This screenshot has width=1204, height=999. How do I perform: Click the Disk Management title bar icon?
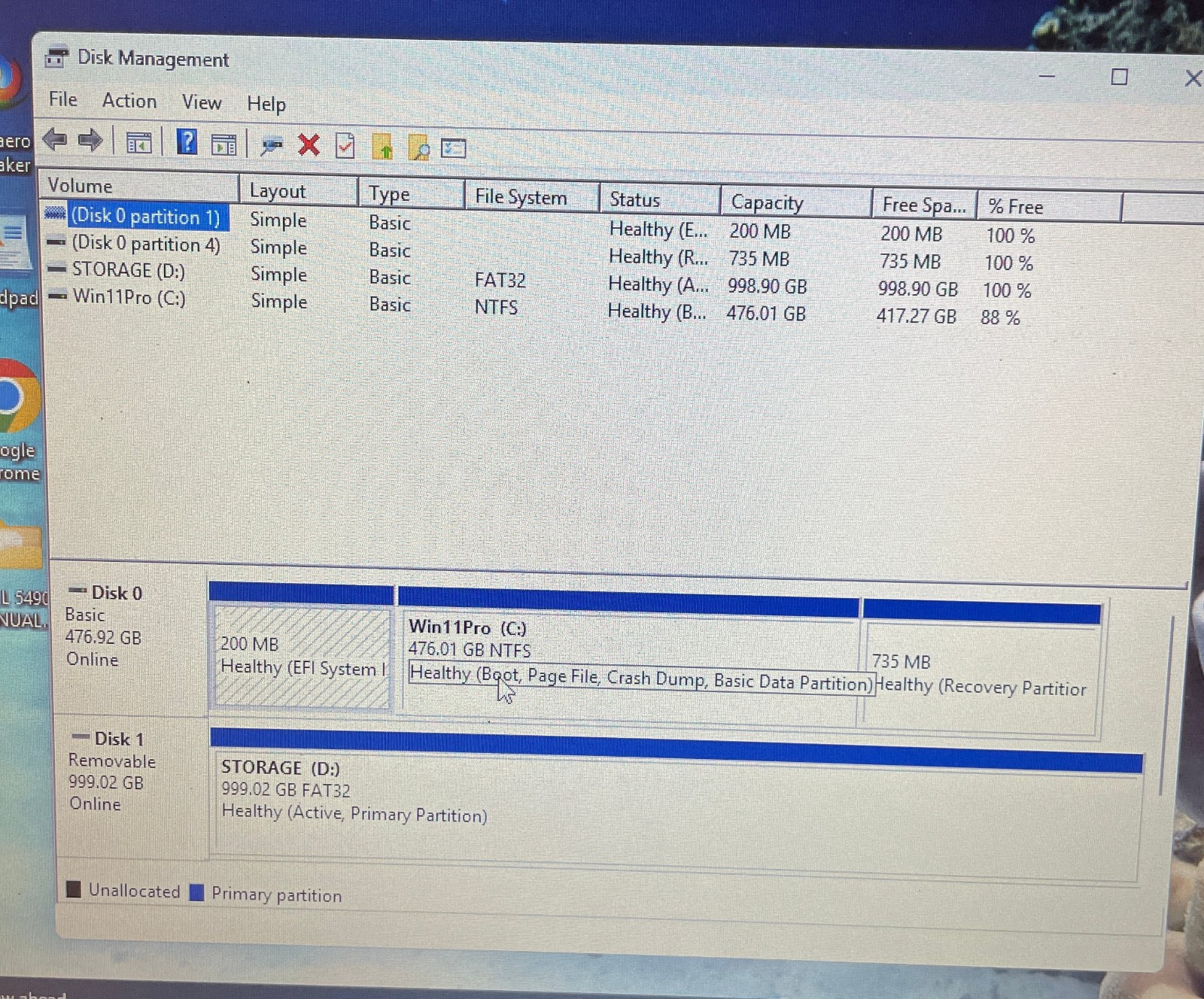[x=57, y=58]
